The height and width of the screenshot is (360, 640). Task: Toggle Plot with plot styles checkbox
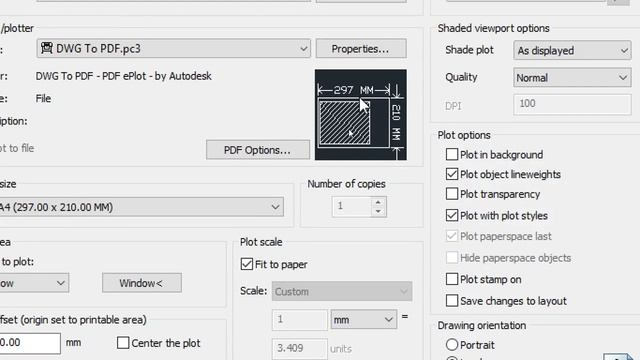click(452, 215)
